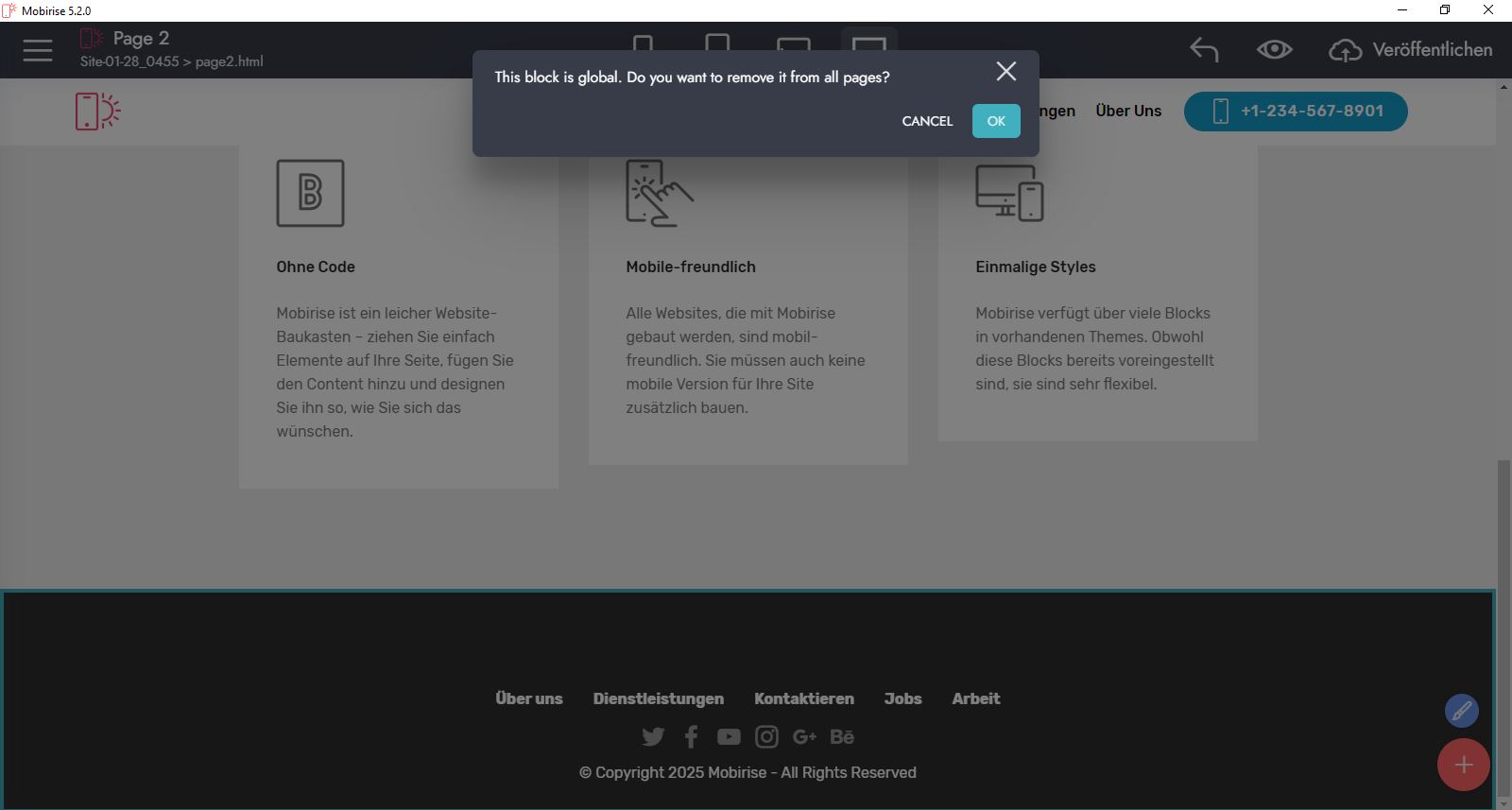Viewport: 1512px width, 810px height.
Task: Confirm removal with the OK button
Action: coord(996,121)
